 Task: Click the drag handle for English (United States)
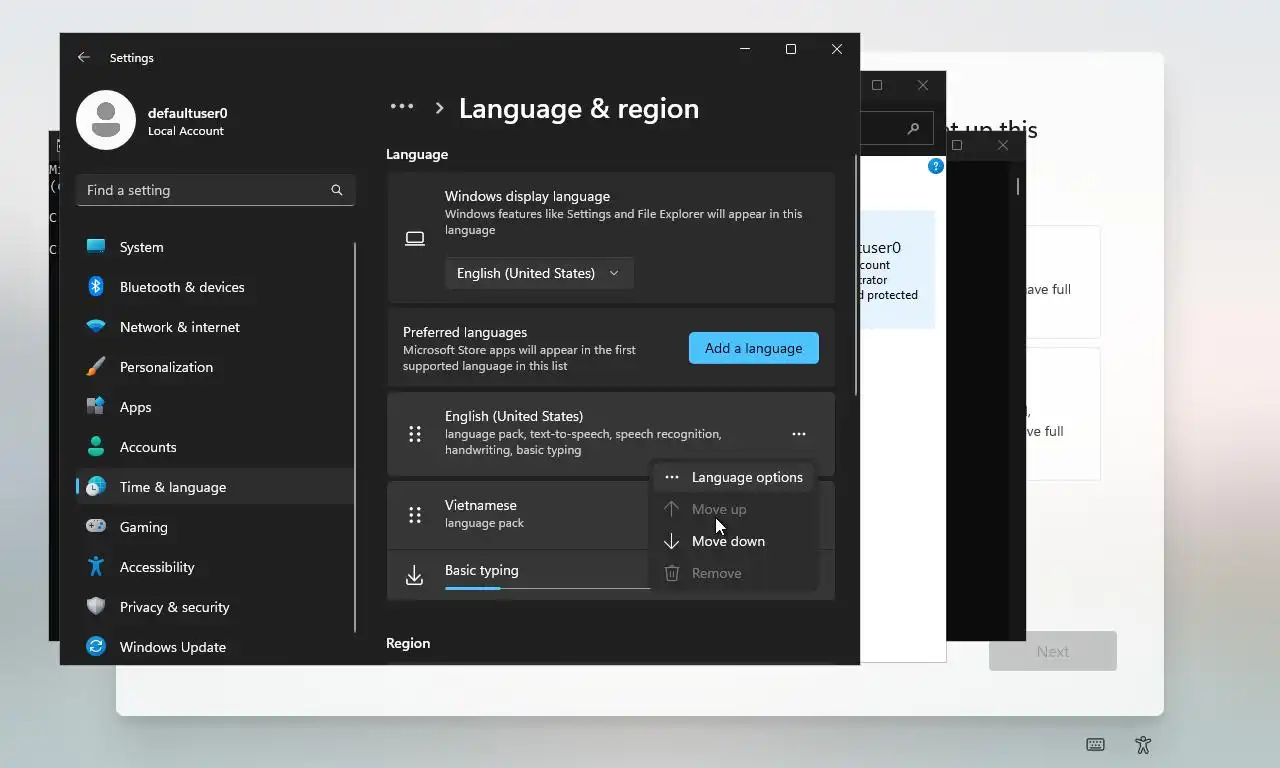tap(415, 434)
